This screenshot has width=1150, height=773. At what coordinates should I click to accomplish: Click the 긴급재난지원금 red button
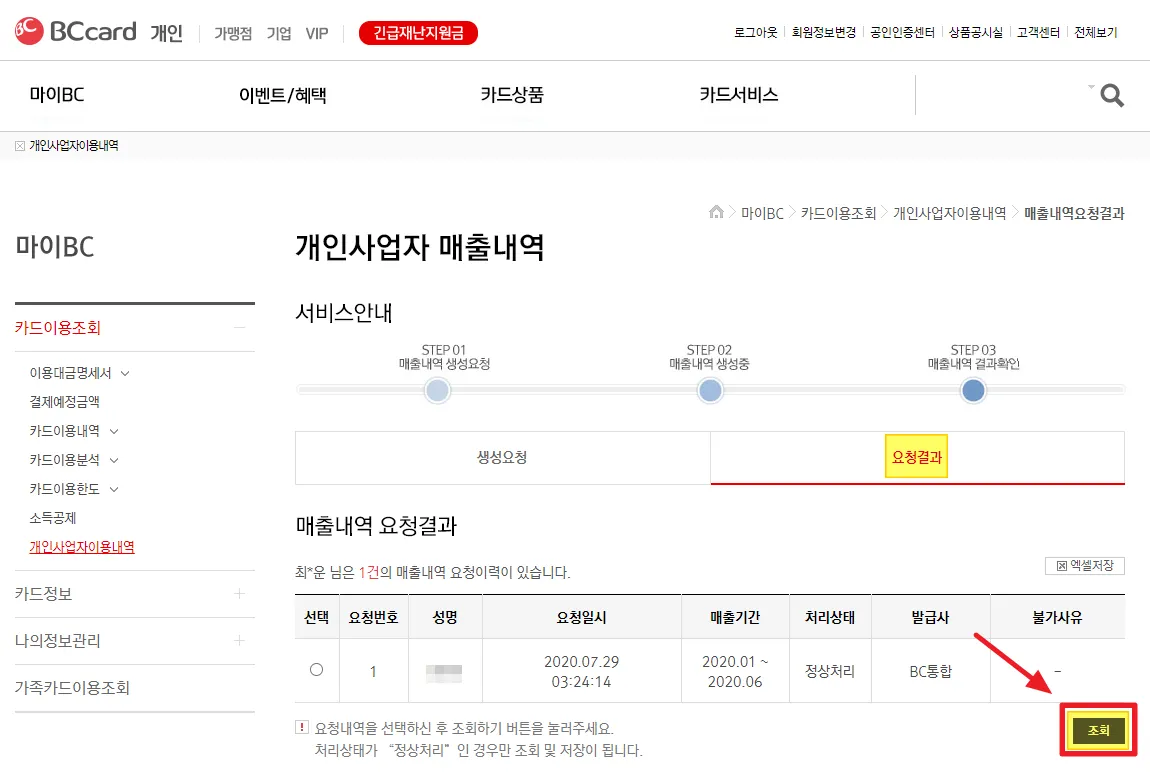[418, 33]
